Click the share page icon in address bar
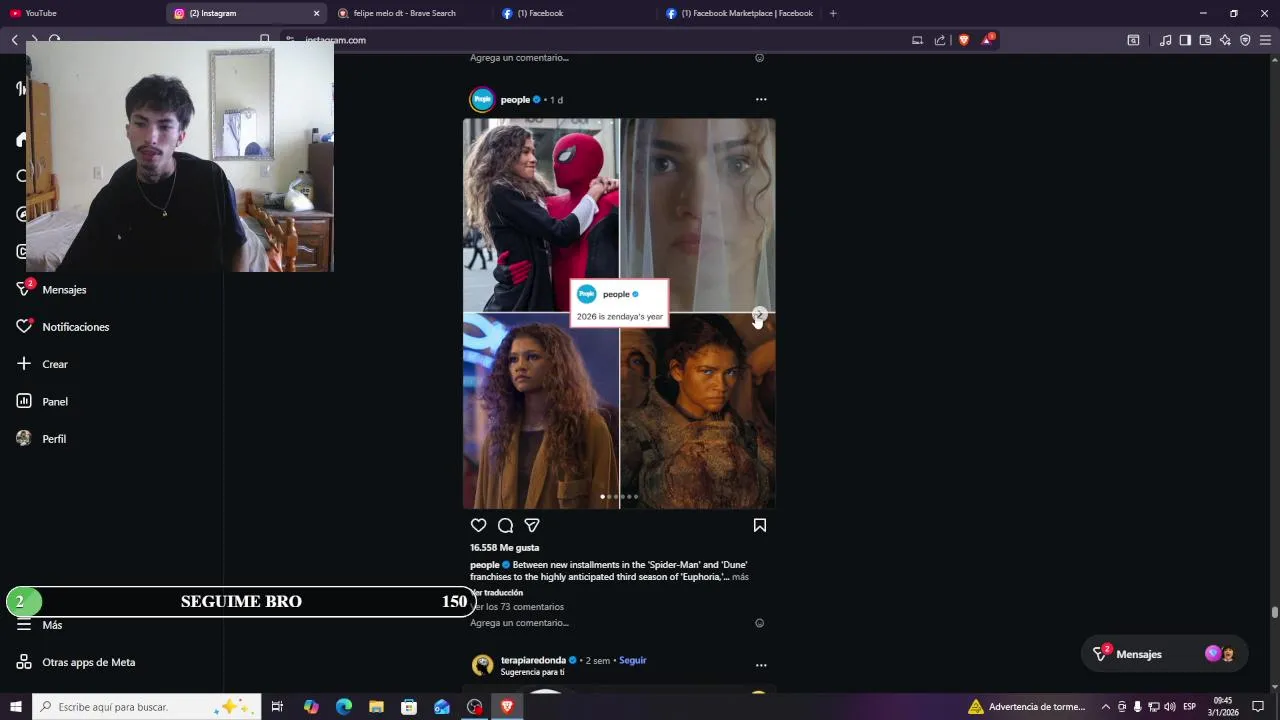The width and height of the screenshot is (1280, 720). pyautogui.click(x=940, y=40)
